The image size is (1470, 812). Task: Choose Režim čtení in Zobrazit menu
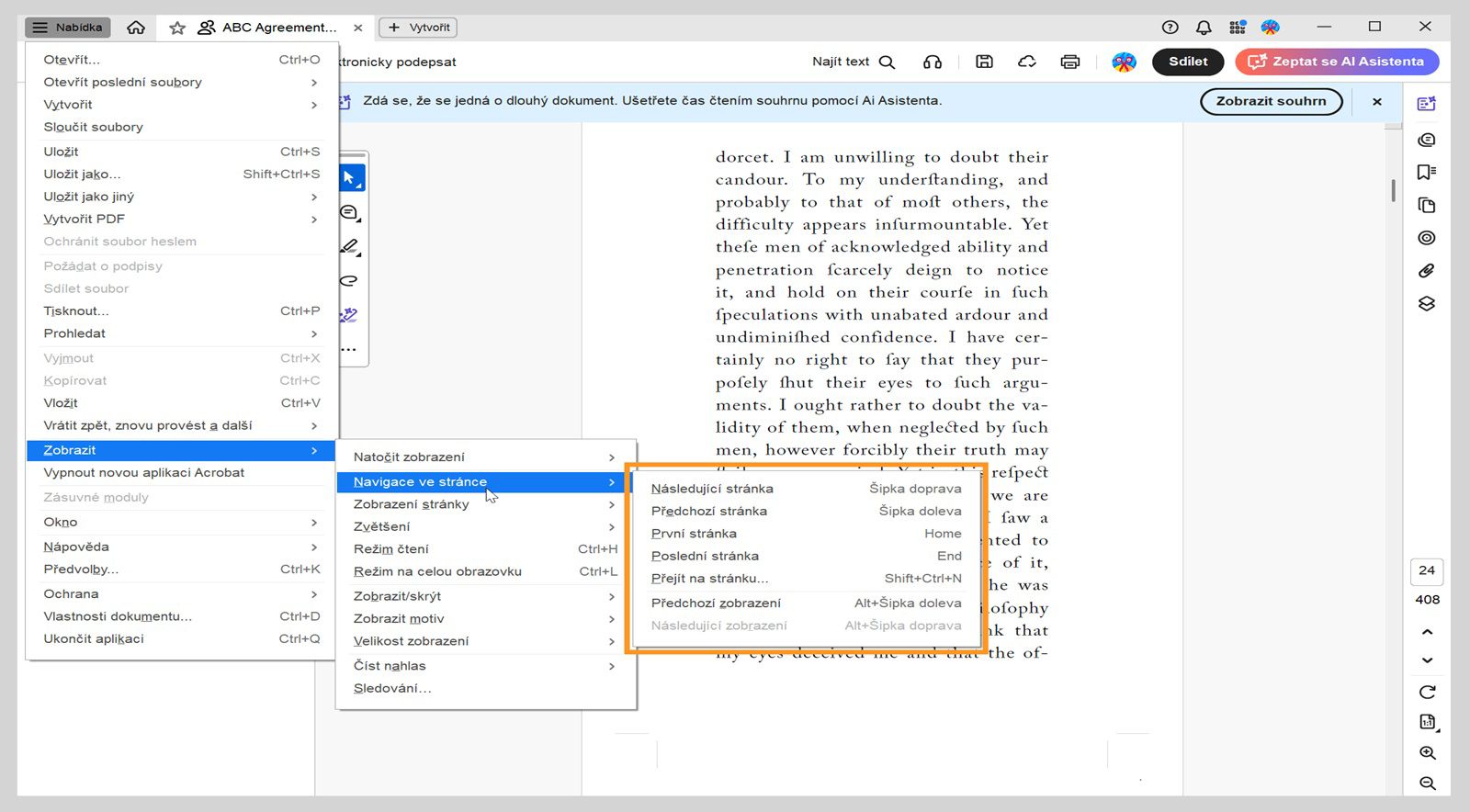(x=486, y=549)
